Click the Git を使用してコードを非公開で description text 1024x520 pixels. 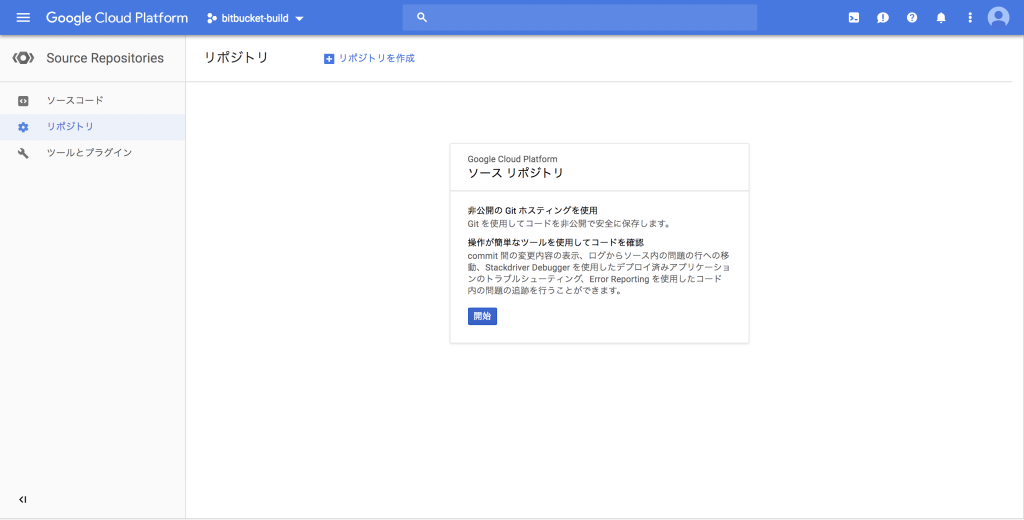(x=569, y=223)
